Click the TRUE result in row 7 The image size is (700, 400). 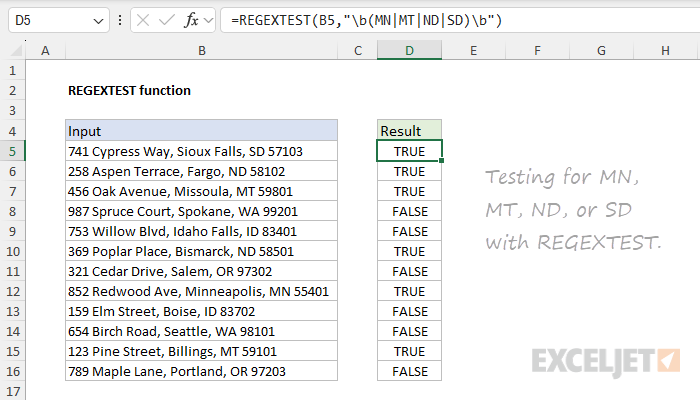pyautogui.click(x=409, y=192)
